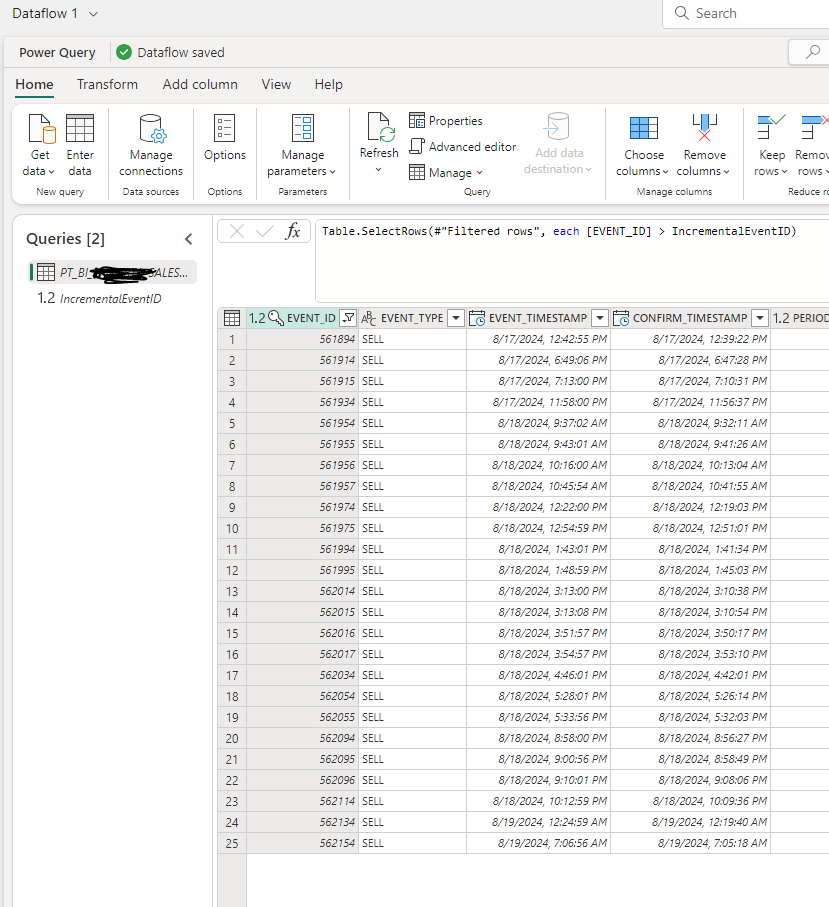Click cell 8/18/2024, 5:33:56 PM

click(539, 717)
